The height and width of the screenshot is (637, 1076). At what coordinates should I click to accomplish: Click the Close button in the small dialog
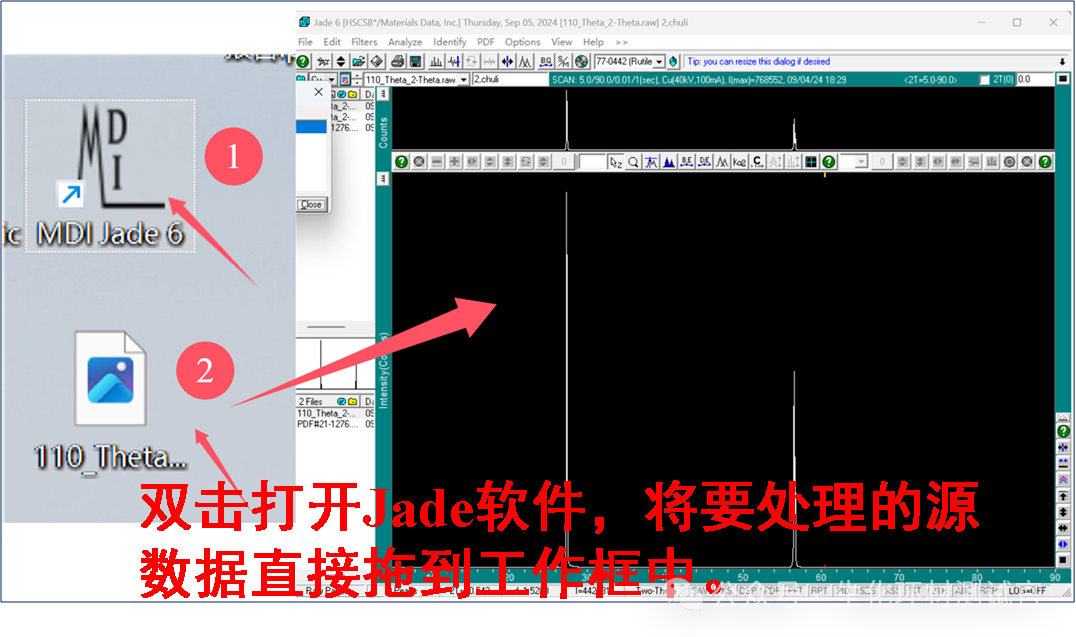pyautogui.click(x=311, y=205)
